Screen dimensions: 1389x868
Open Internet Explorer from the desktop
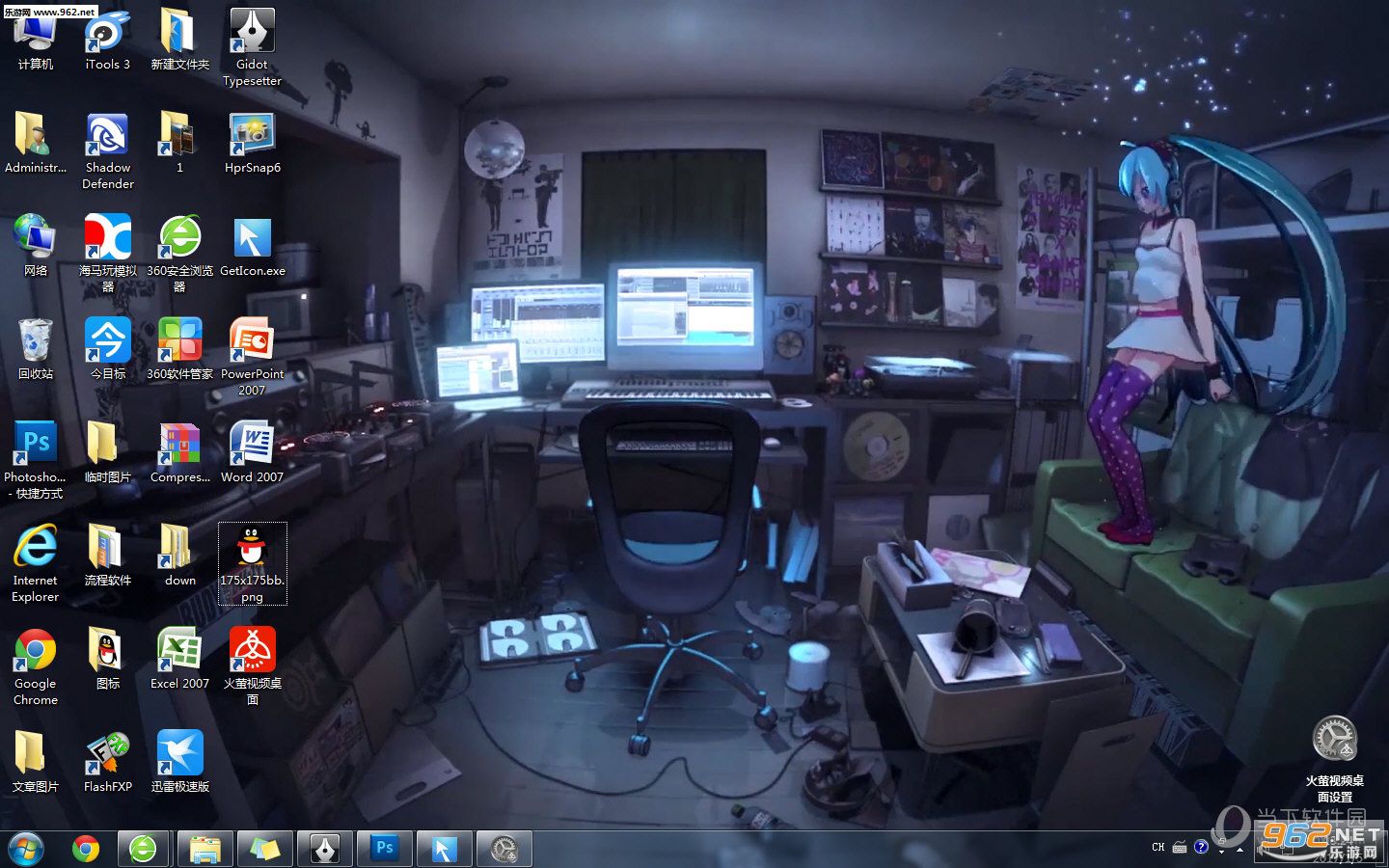pyautogui.click(x=36, y=563)
